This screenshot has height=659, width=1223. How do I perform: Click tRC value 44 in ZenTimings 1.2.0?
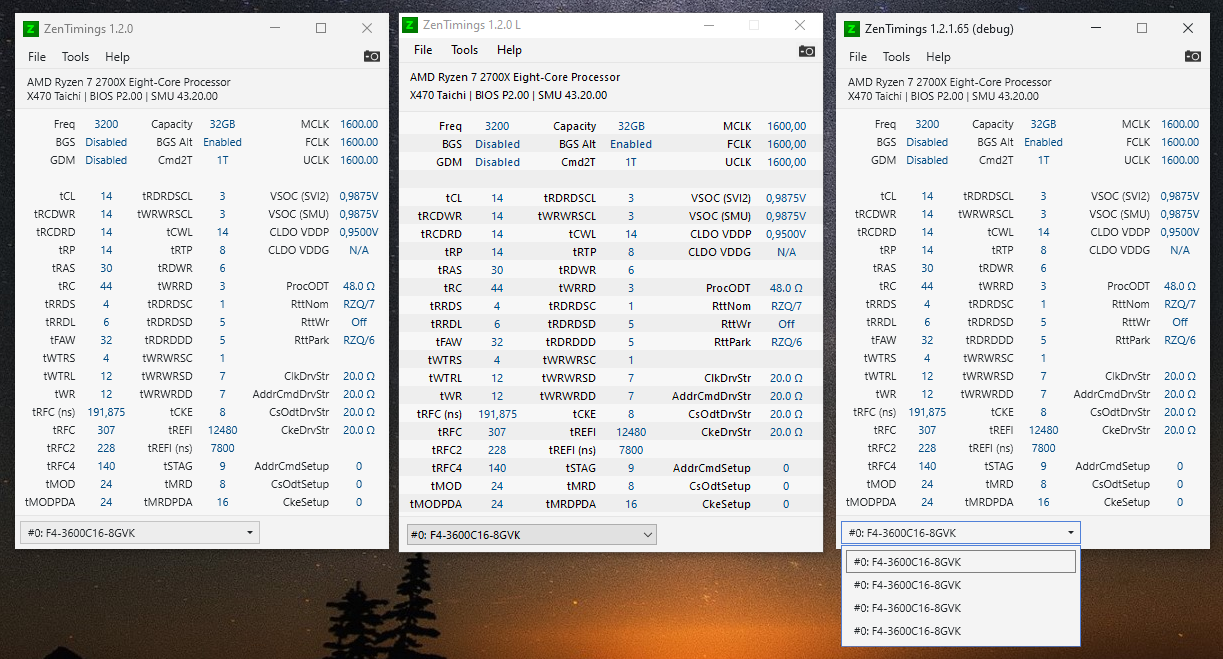(106, 286)
